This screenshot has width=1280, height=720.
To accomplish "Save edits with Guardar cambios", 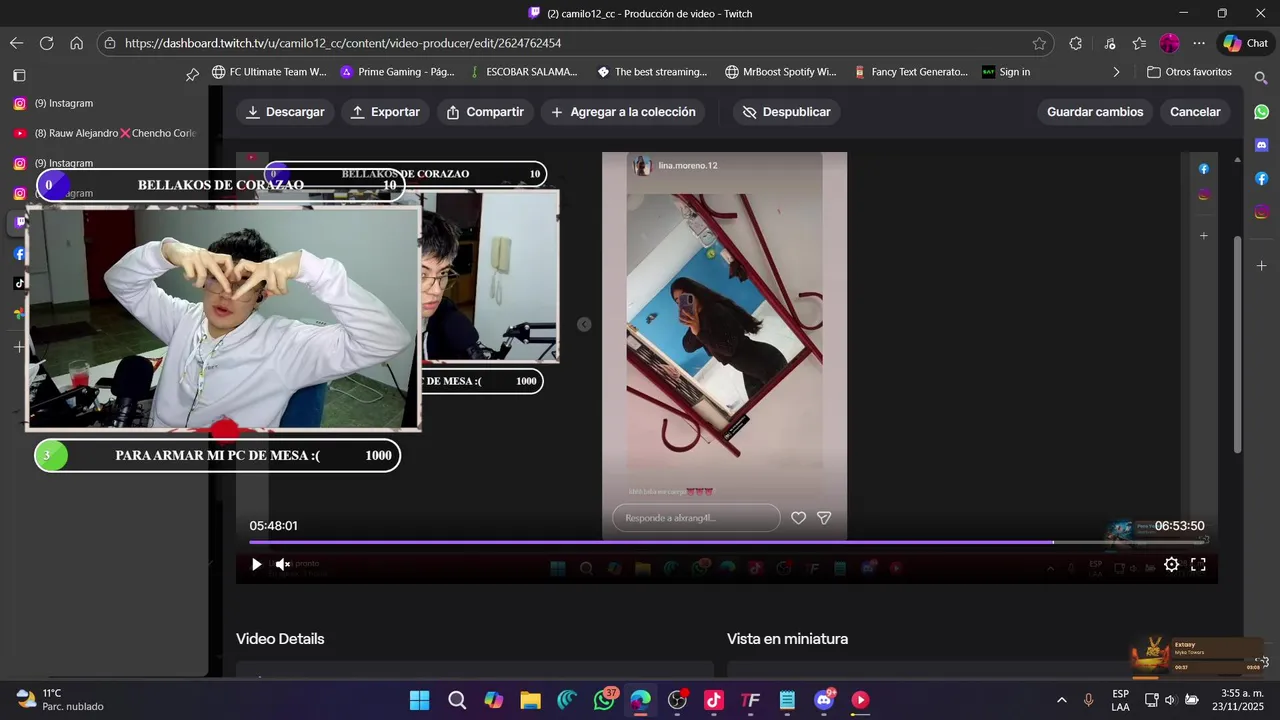I will point(1095,112).
